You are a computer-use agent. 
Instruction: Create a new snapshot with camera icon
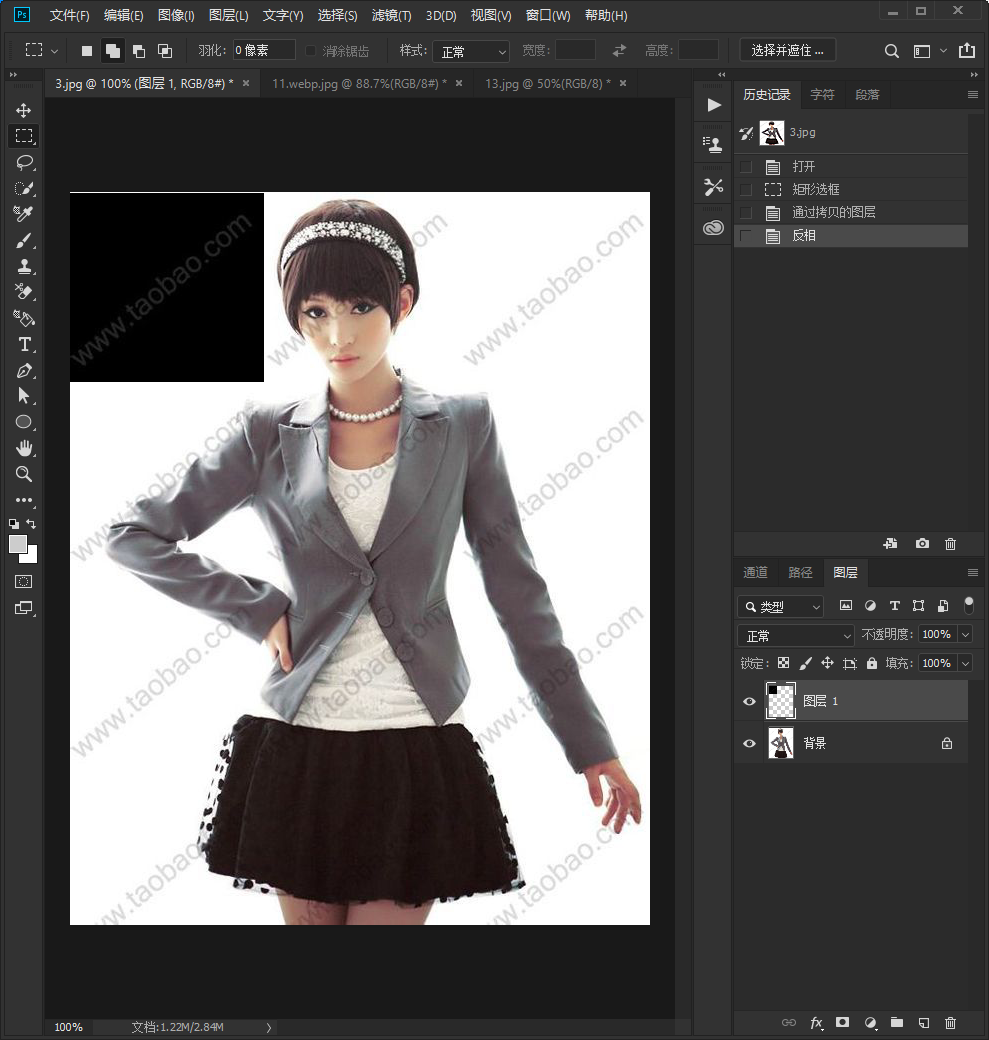[922, 543]
